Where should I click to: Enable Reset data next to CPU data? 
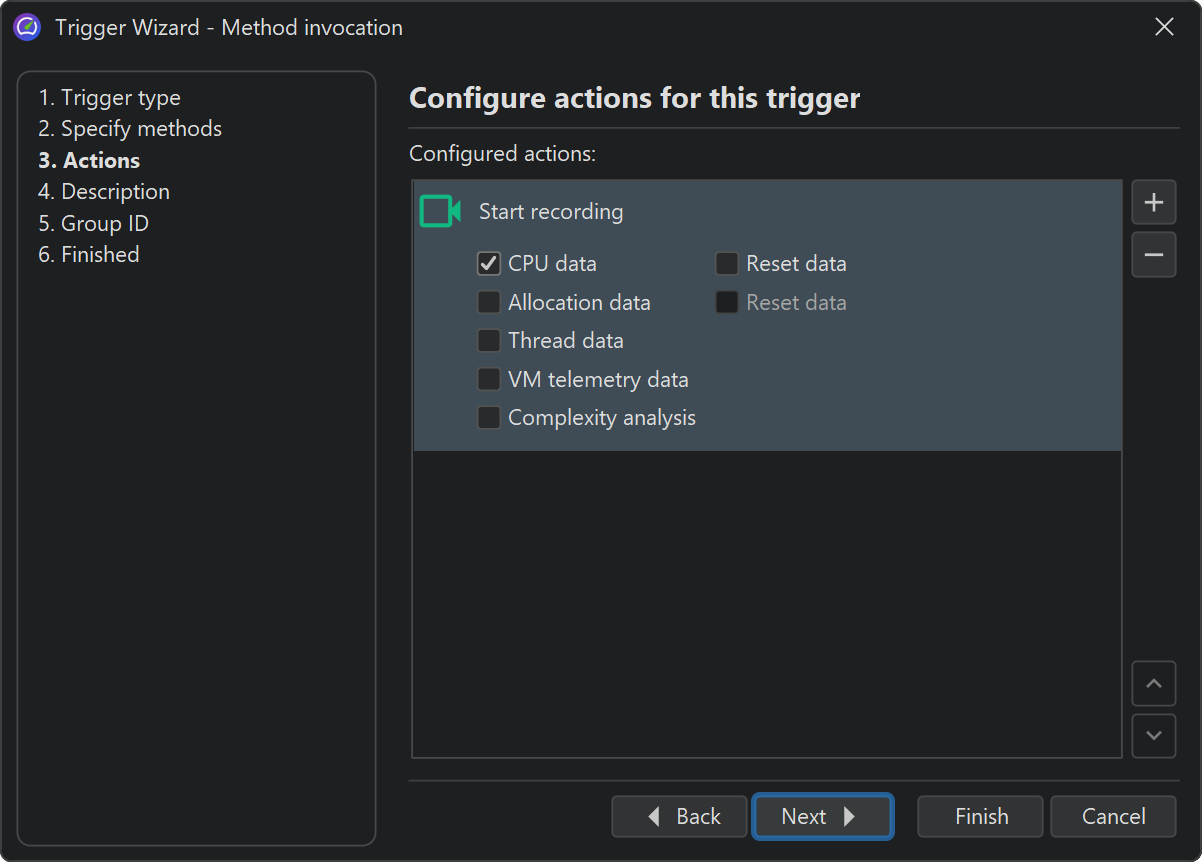click(x=727, y=264)
